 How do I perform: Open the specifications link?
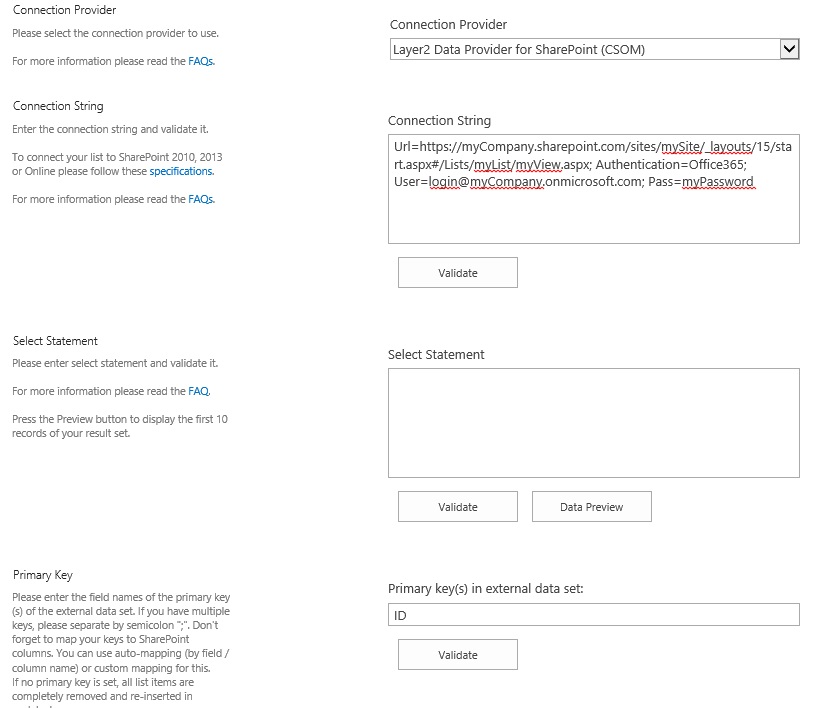tap(181, 171)
